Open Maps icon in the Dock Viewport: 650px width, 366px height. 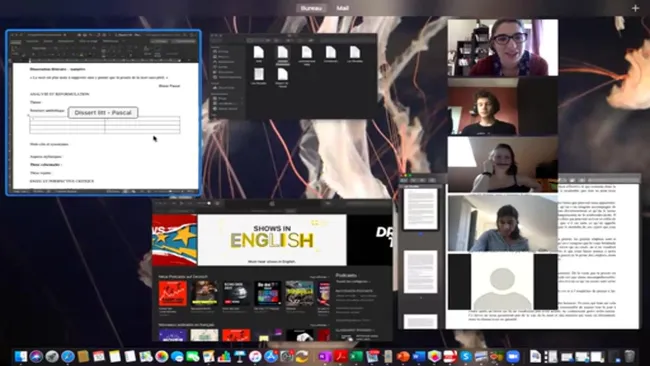(x=146, y=356)
